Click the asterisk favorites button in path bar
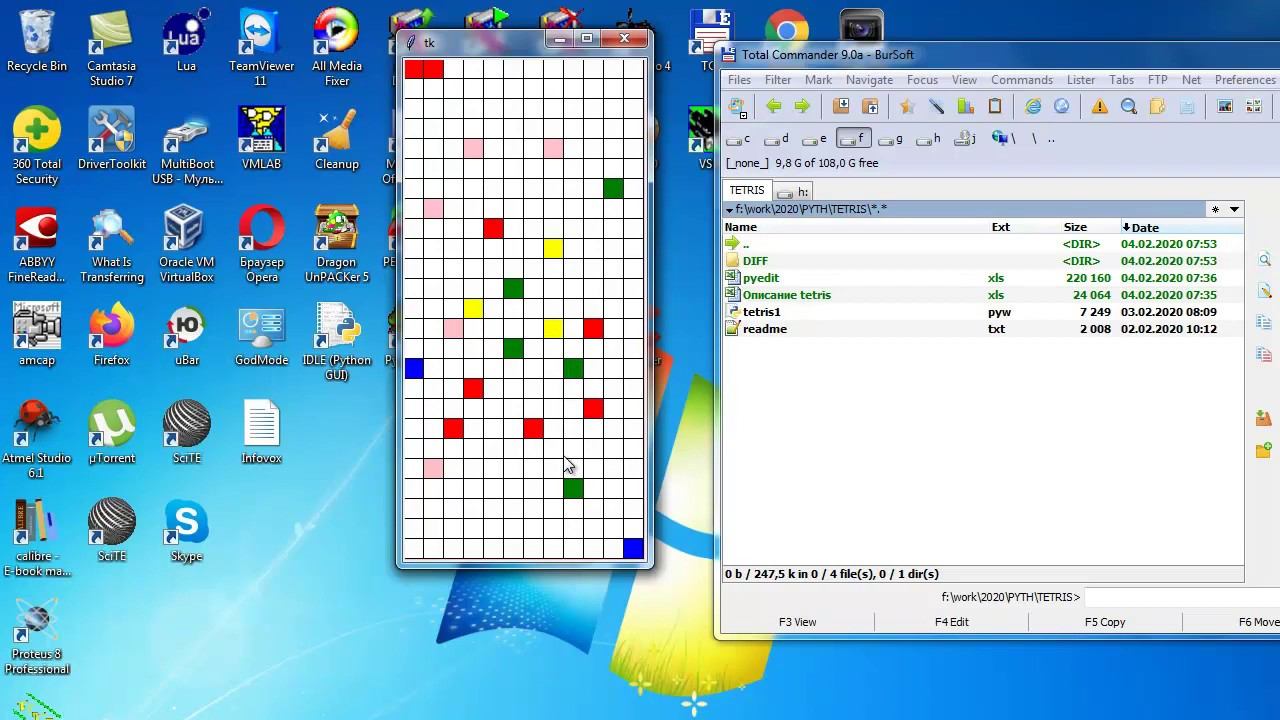 (1215, 209)
